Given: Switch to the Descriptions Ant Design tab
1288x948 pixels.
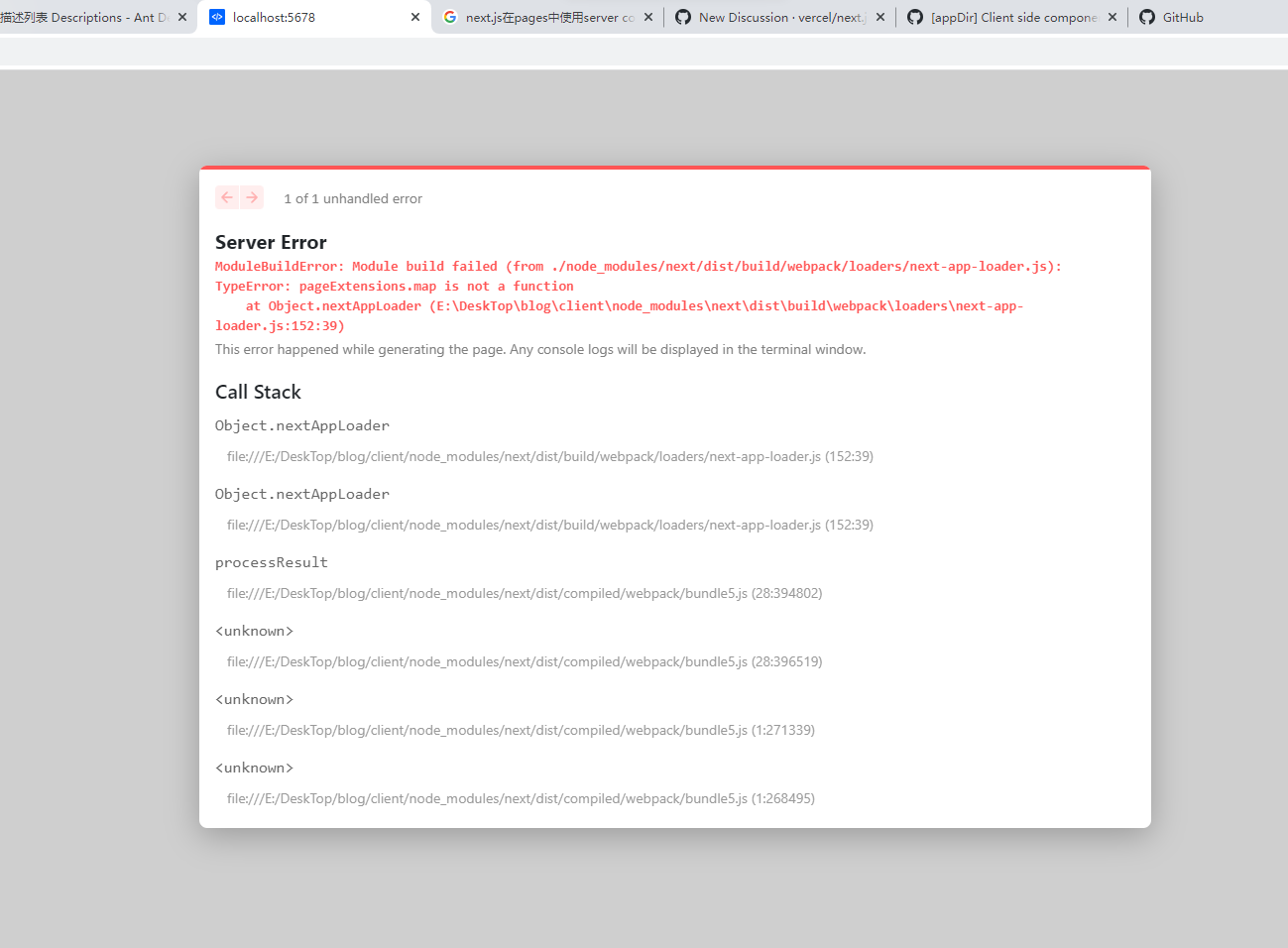Looking at the screenshot, I should (89, 17).
